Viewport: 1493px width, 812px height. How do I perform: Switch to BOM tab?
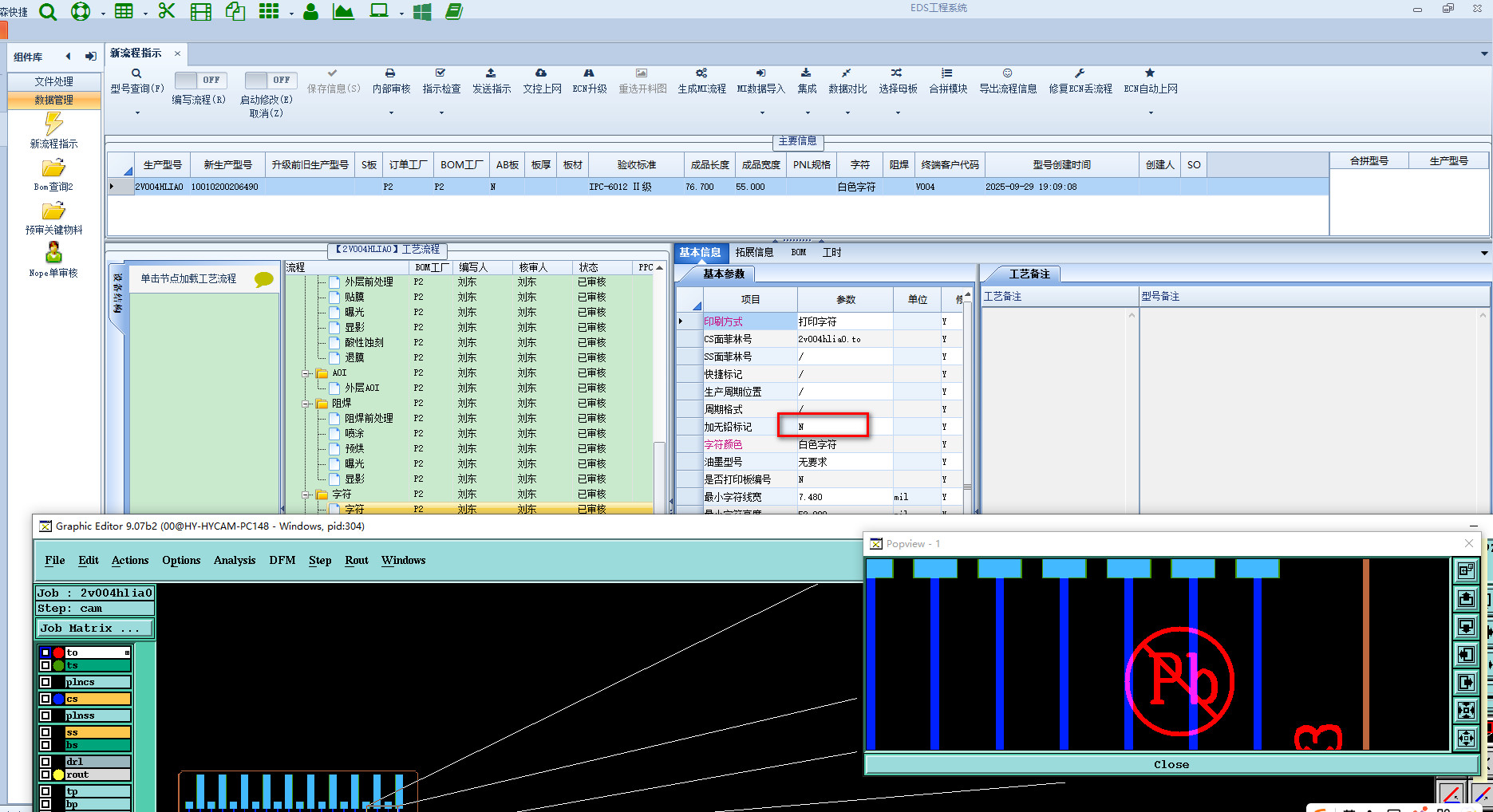point(799,252)
